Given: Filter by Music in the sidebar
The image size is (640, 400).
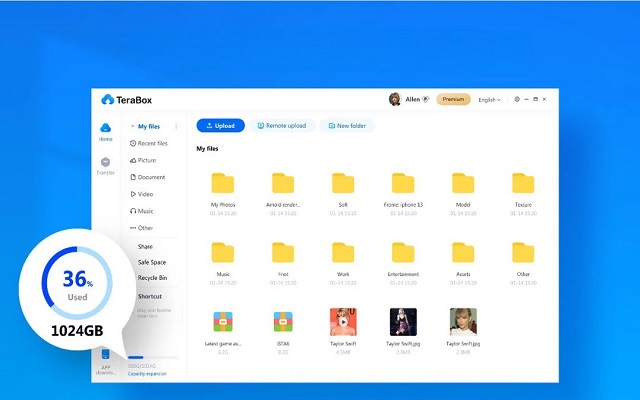Looking at the screenshot, I should (x=142, y=211).
